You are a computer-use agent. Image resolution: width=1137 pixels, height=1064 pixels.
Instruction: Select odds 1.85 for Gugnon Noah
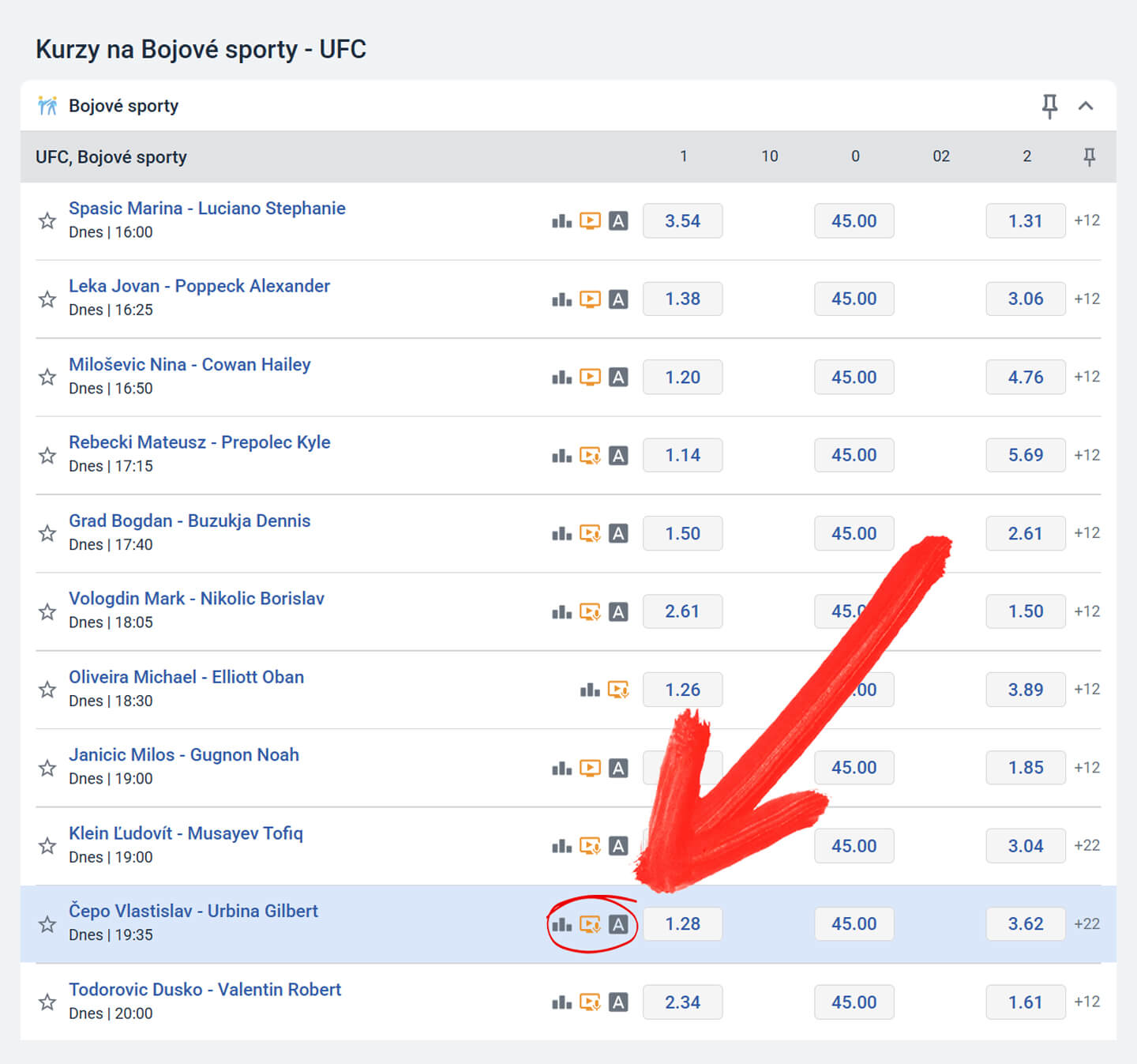[1026, 768]
